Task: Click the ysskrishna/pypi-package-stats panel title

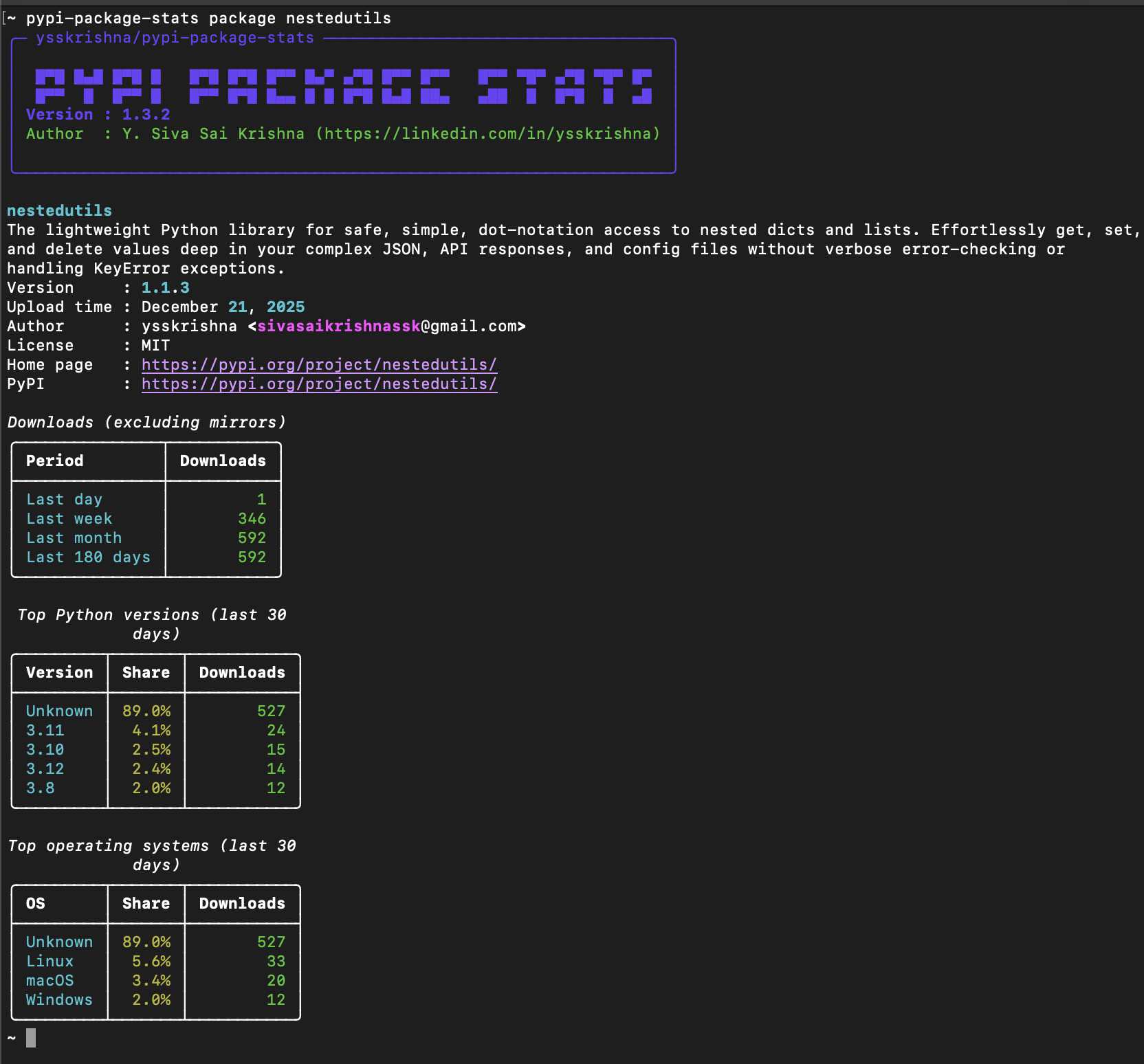Action: [x=175, y=38]
